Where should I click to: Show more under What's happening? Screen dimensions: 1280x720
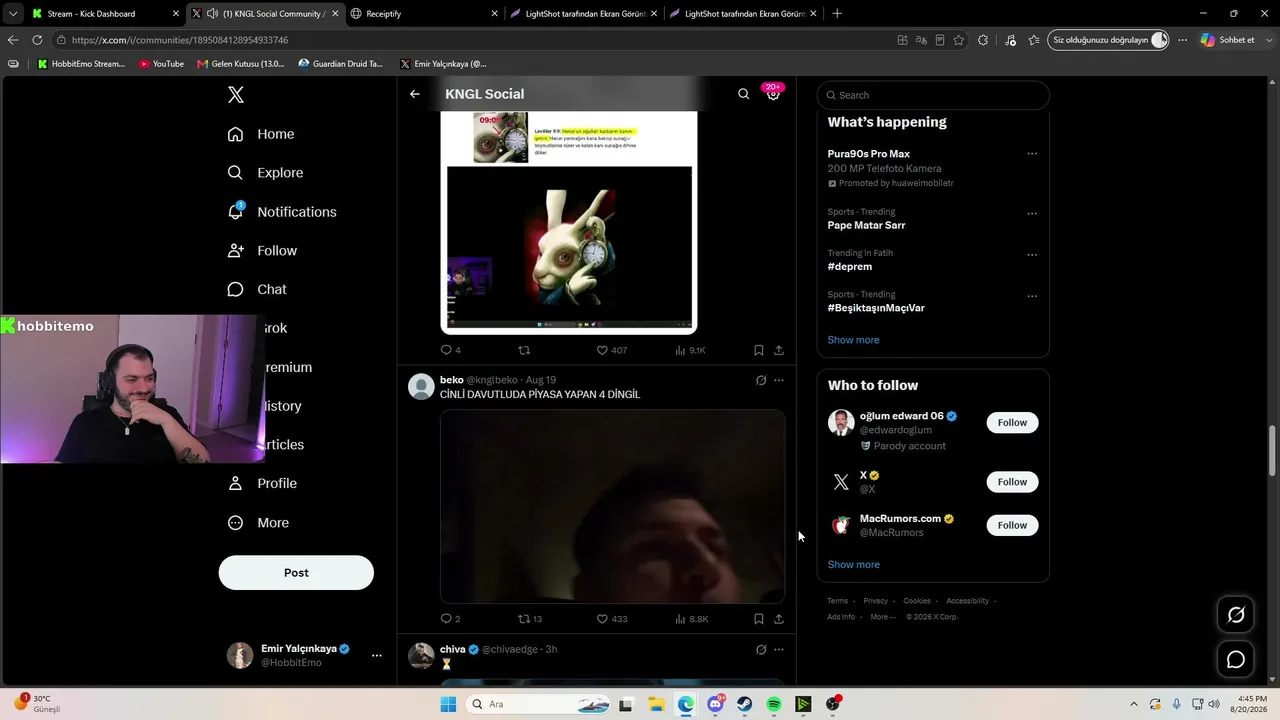(853, 340)
